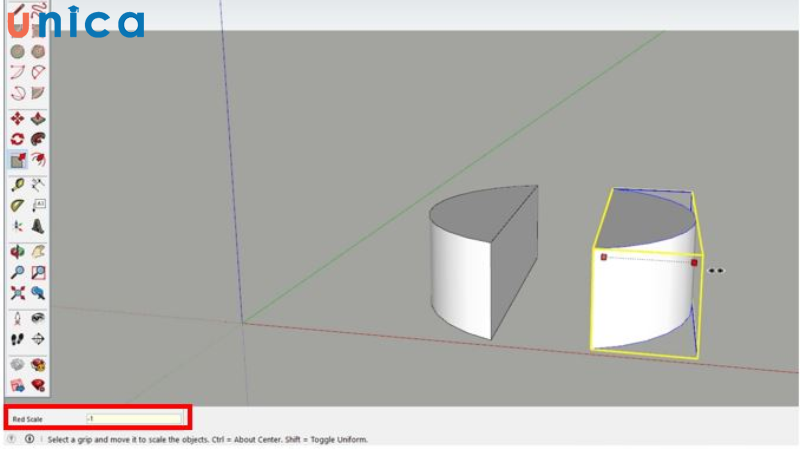The width and height of the screenshot is (800, 450).
Task: Select the Zoom magnifier tool
Action: [x=18, y=272]
